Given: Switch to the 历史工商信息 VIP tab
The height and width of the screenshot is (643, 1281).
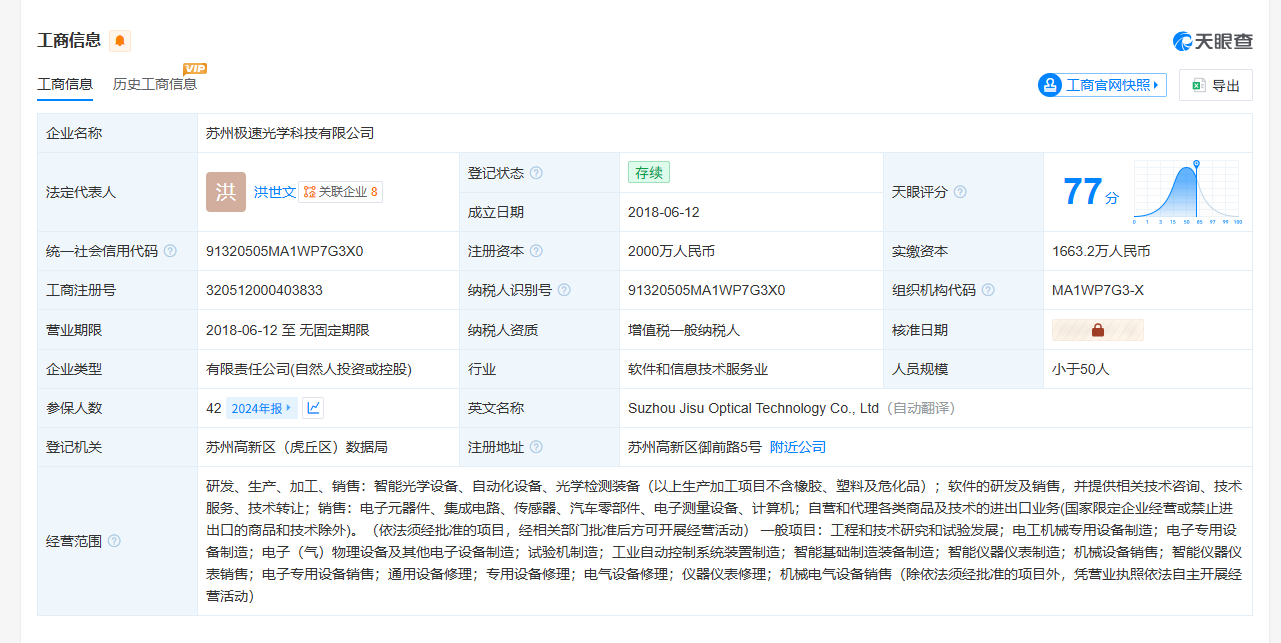Looking at the screenshot, I should click(155, 84).
